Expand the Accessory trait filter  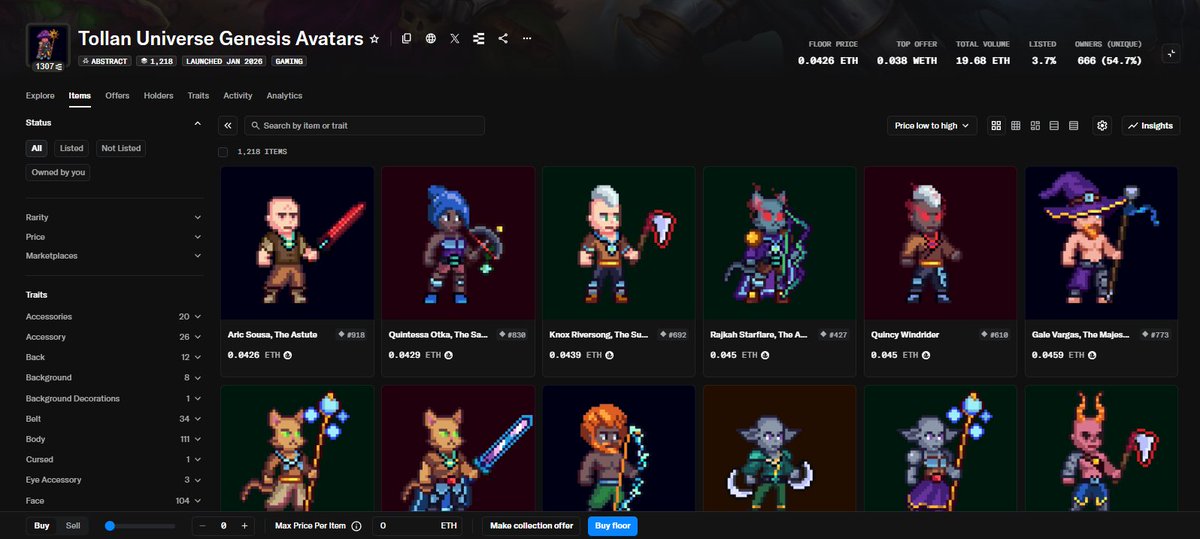[114, 337]
